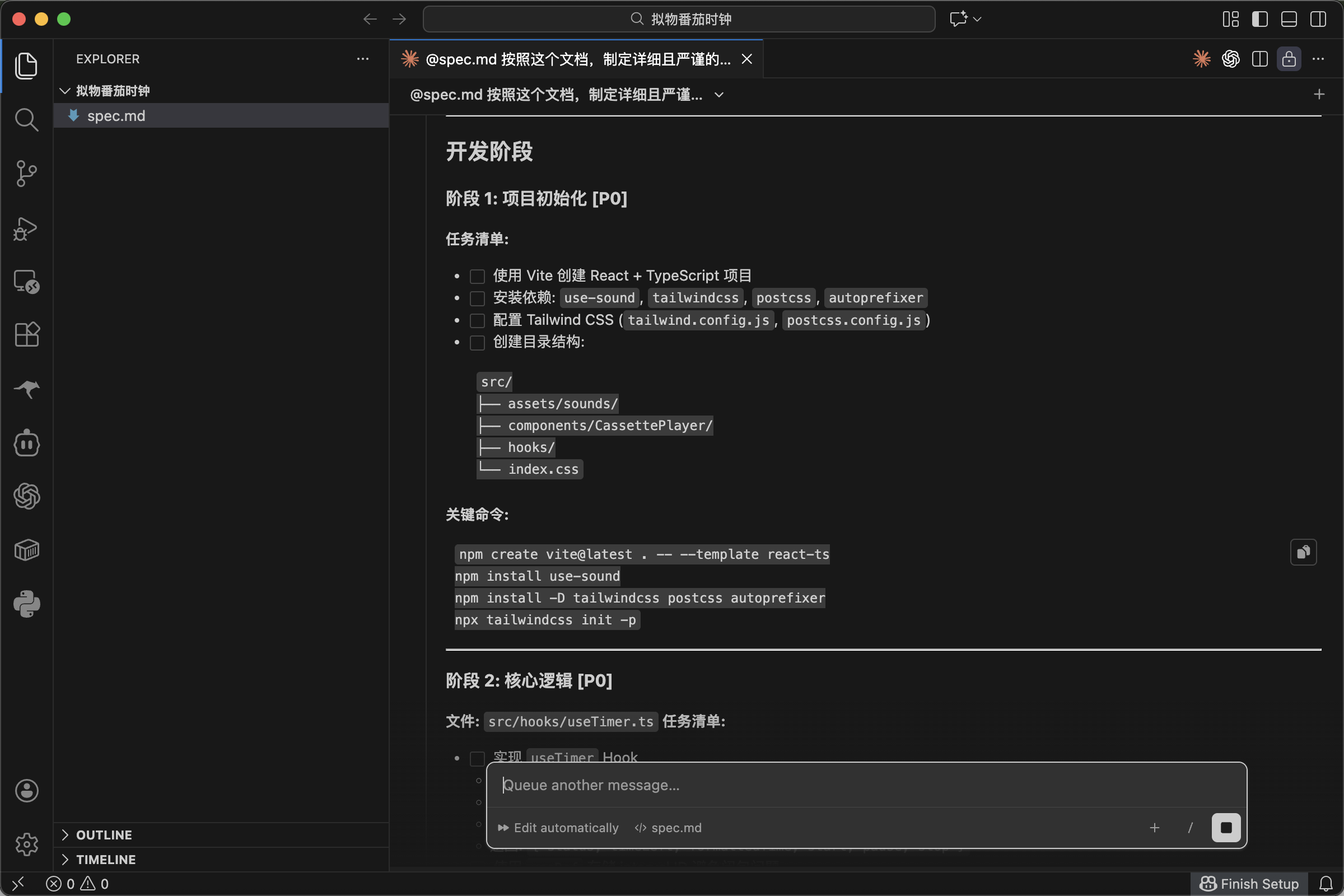Open the Extensions view

pyautogui.click(x=26, y=334)
